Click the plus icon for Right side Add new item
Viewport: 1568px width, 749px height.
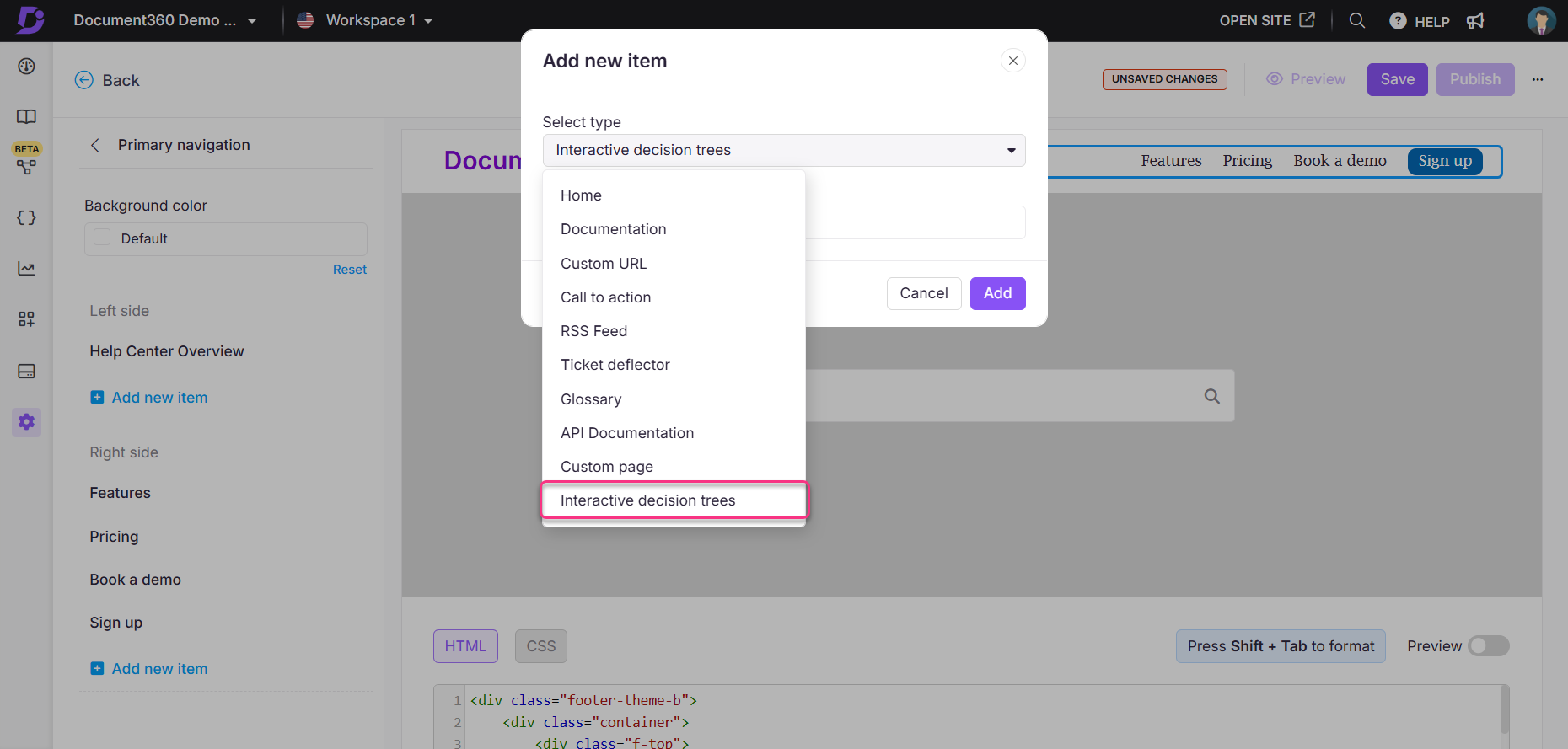pos(97,668)
